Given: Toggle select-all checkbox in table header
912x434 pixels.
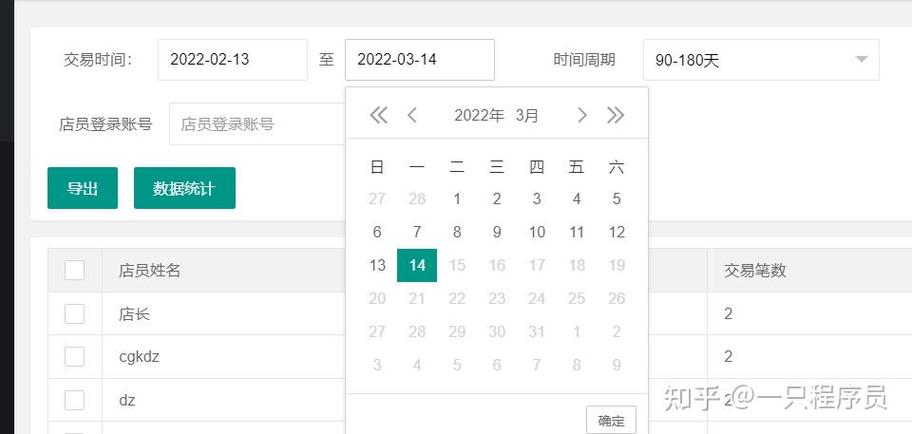Looking at the screenshot, I should click(x=74, y=270).
